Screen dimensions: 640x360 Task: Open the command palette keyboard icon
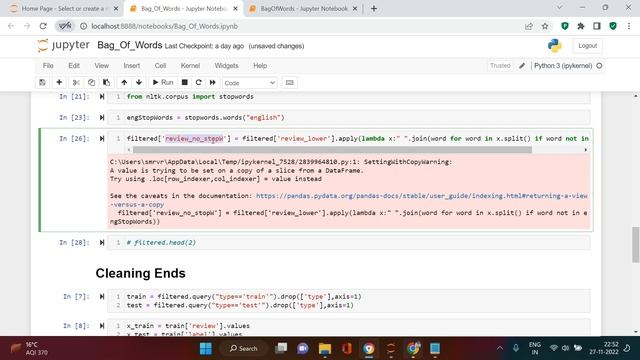(289, 82)
